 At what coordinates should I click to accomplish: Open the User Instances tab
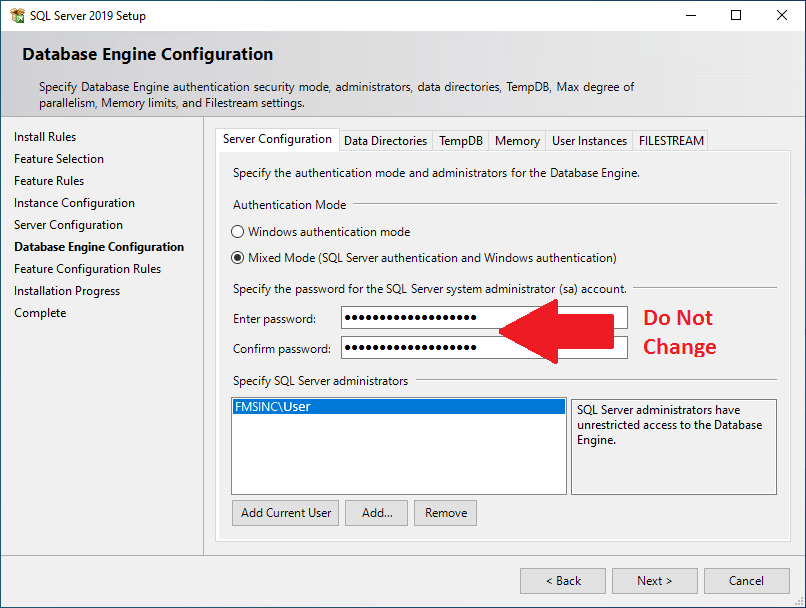coord(589,140)
